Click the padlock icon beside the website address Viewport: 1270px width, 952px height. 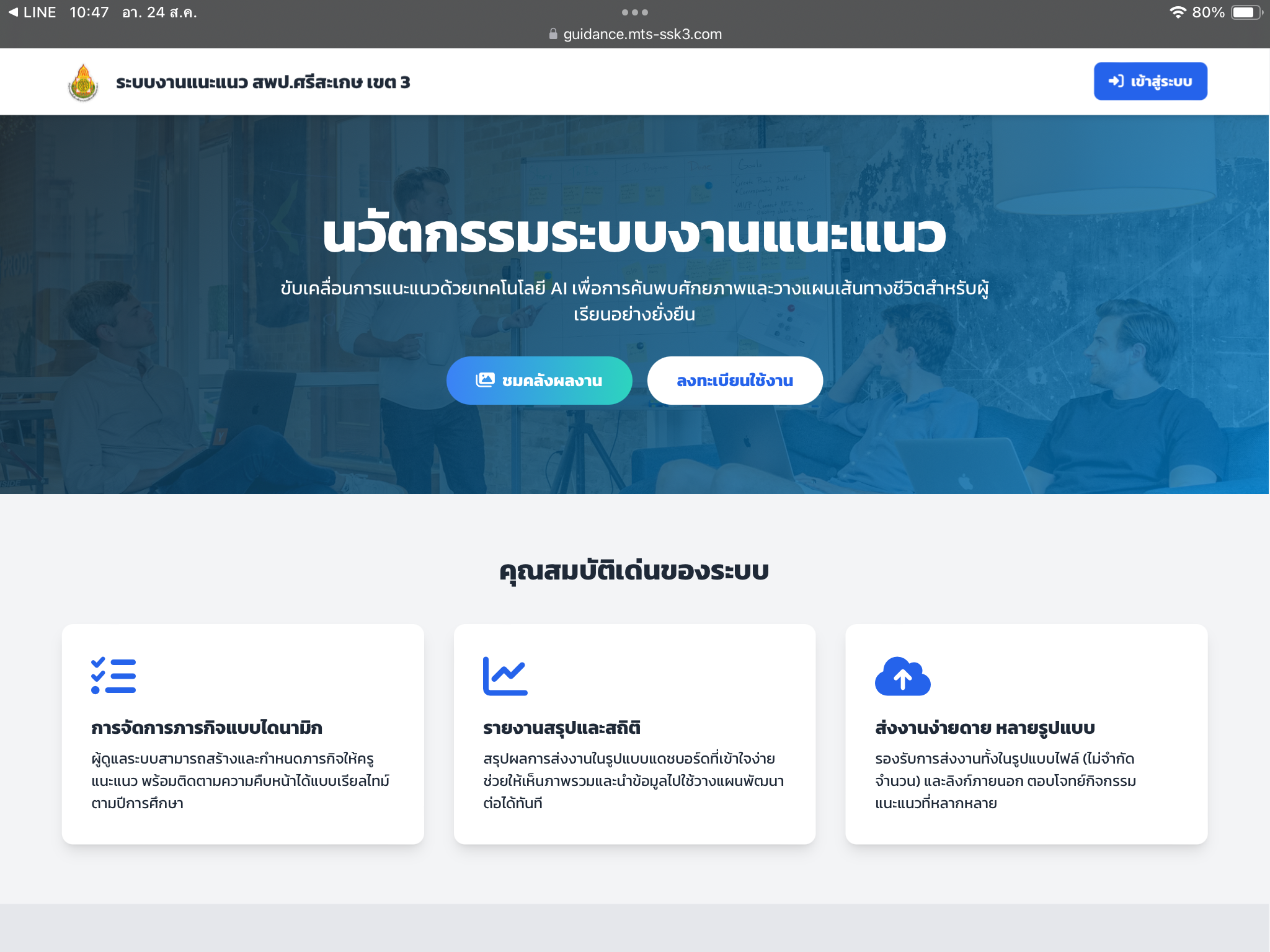552,34
